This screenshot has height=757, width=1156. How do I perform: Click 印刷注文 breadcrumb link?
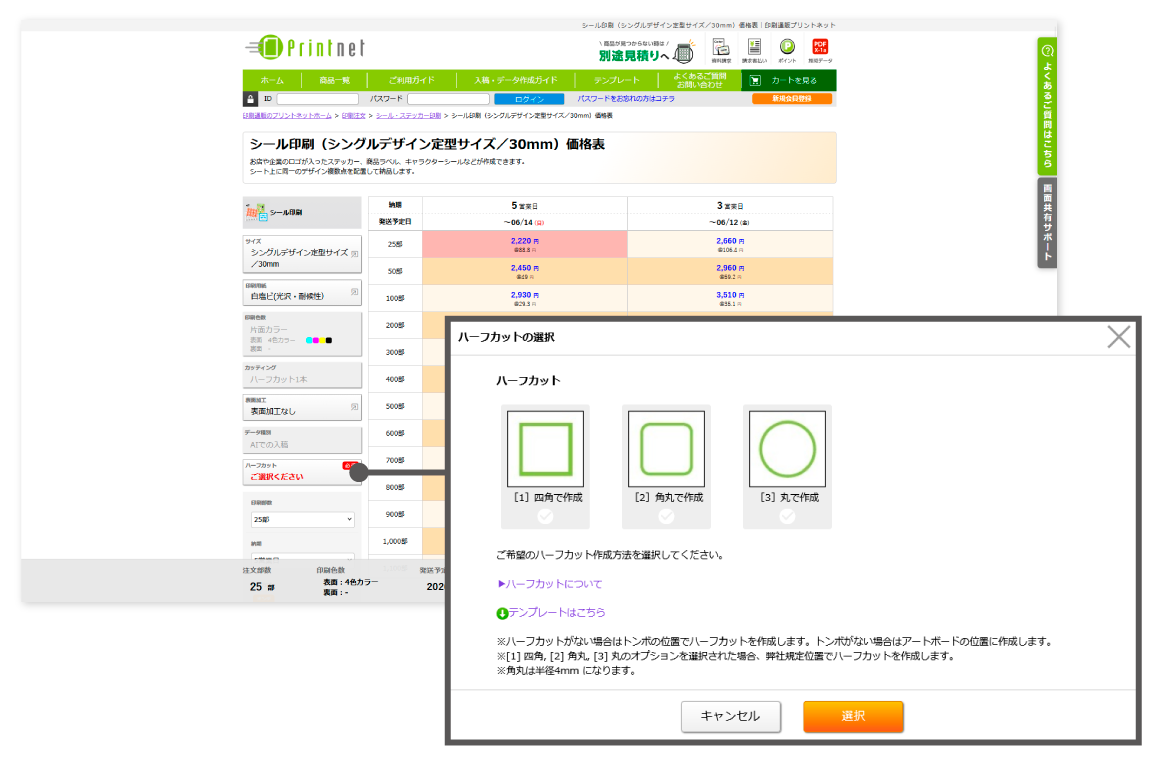coord(354,116)
